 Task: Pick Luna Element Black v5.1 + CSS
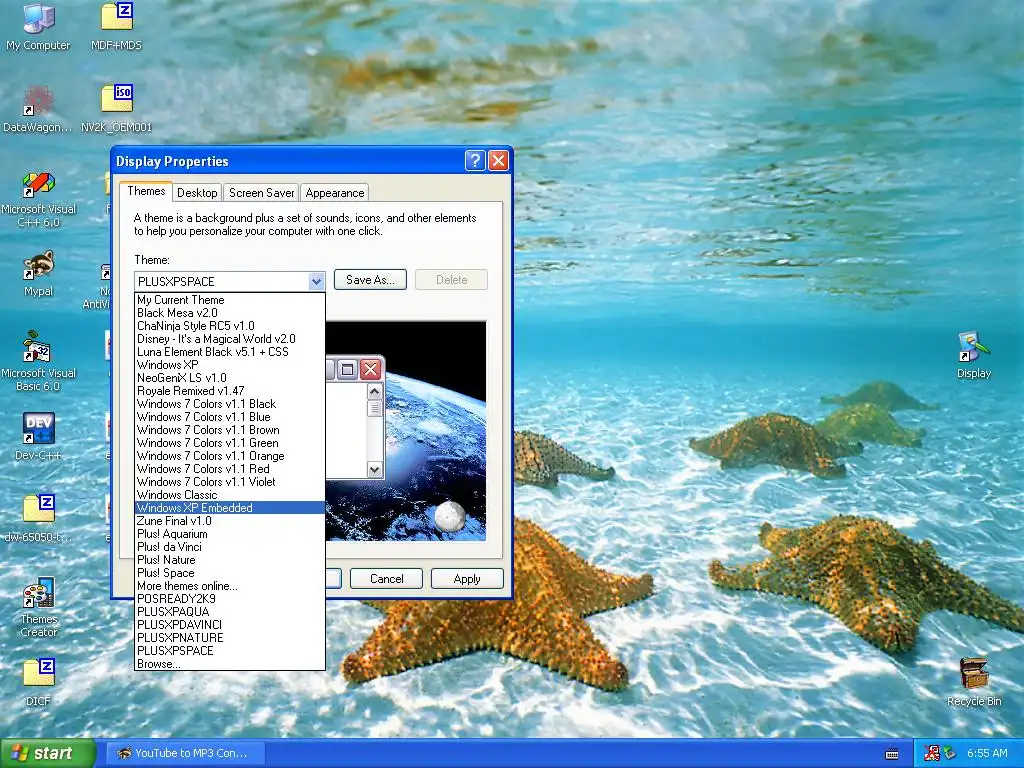(x=230, y=352)
